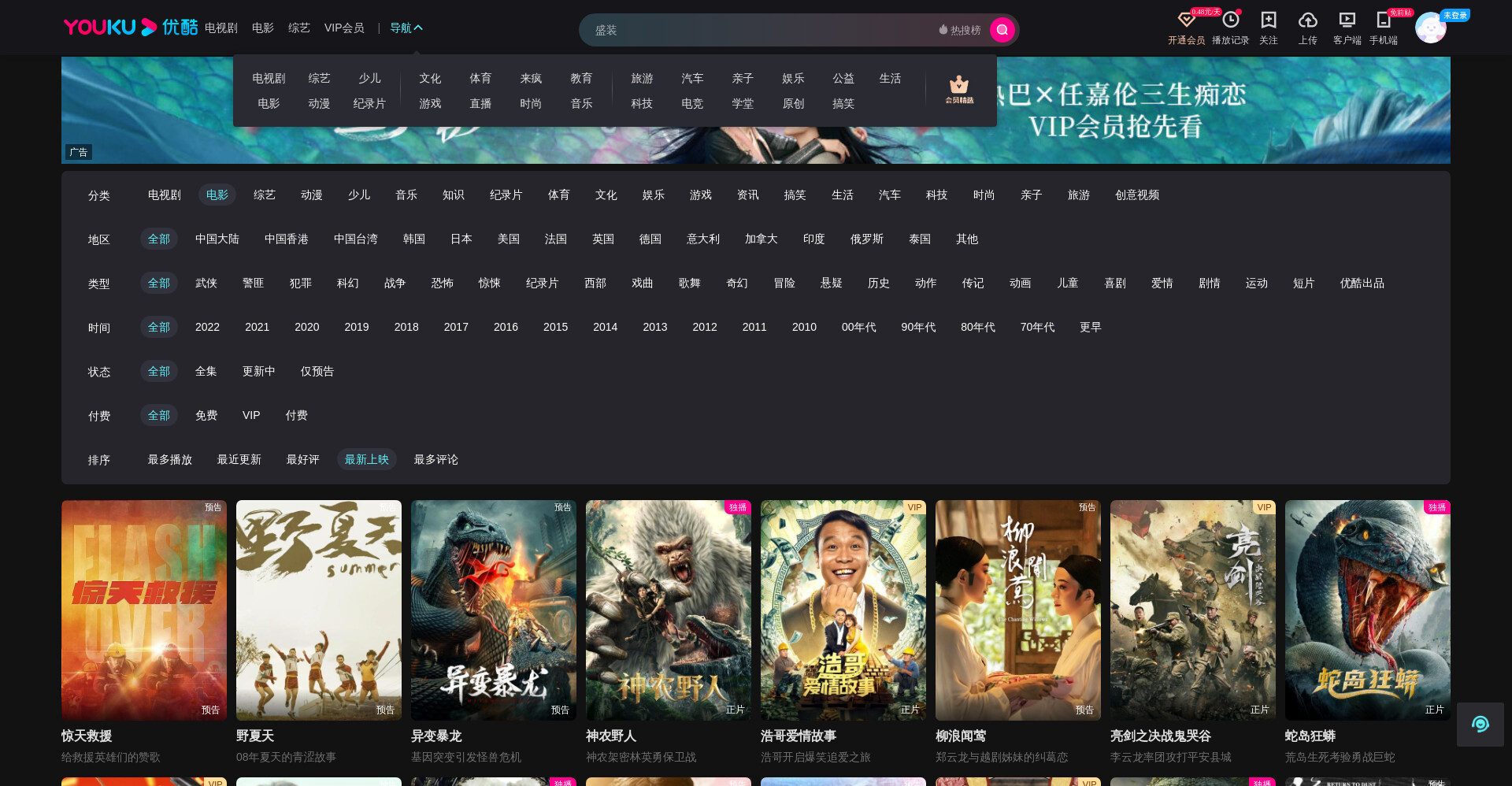Click the pink search button icon
Image resolution: width=1512 pixels, height=786 pixels.
tap(1002, 30)
